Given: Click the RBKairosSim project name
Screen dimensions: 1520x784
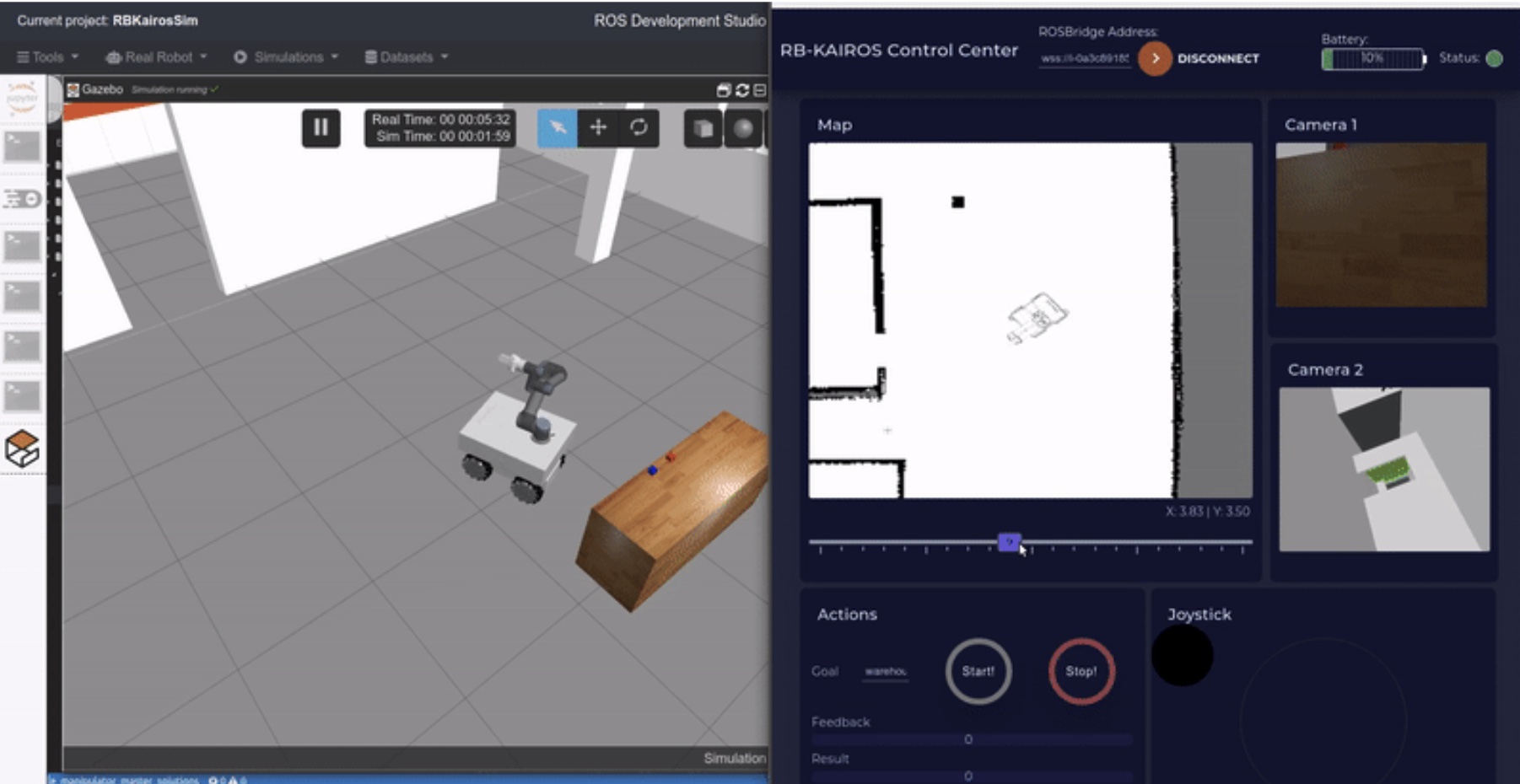Looking at the screenshot, I should 155,20.
